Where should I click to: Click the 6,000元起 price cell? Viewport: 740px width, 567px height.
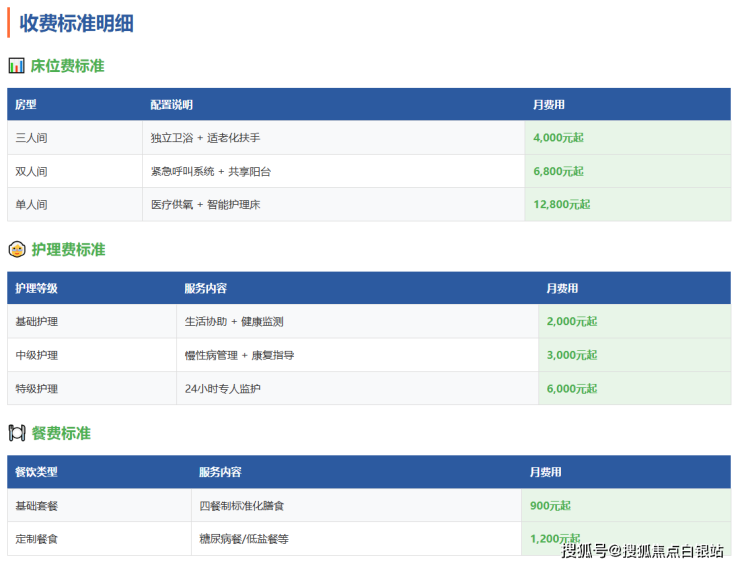[x=635, y=388]
